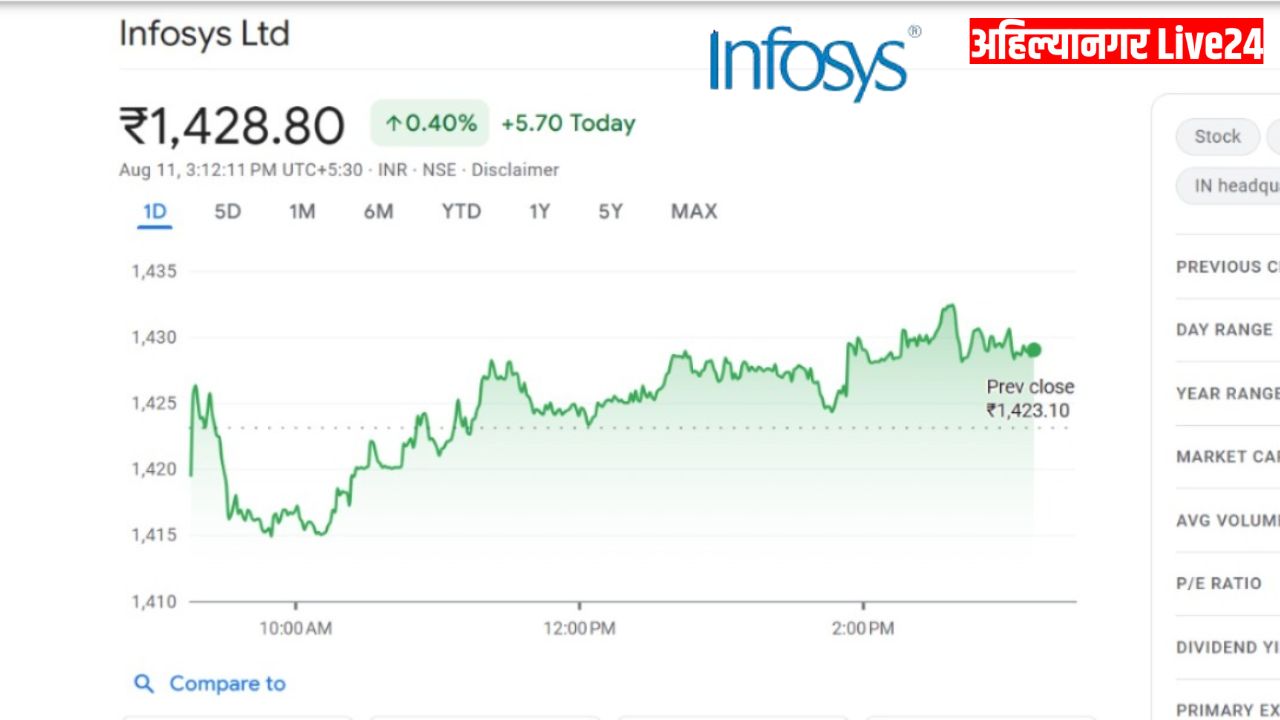Click the 1,410 y-axis label
Viewport: 1280px width, 720px height.
pyautogui.click(x=154, y=602)
